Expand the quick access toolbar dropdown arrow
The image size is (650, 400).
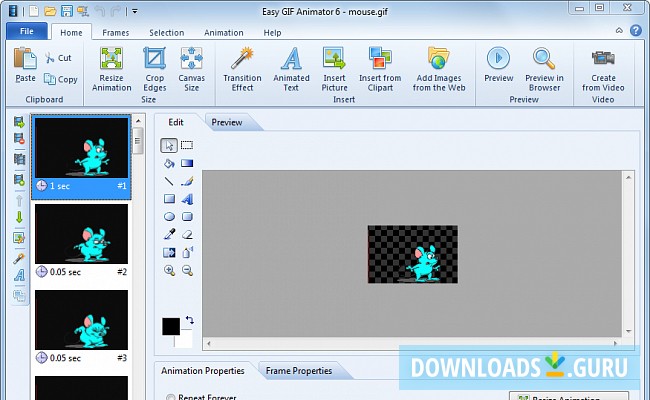pyautogui.click(x=135, y=11)
